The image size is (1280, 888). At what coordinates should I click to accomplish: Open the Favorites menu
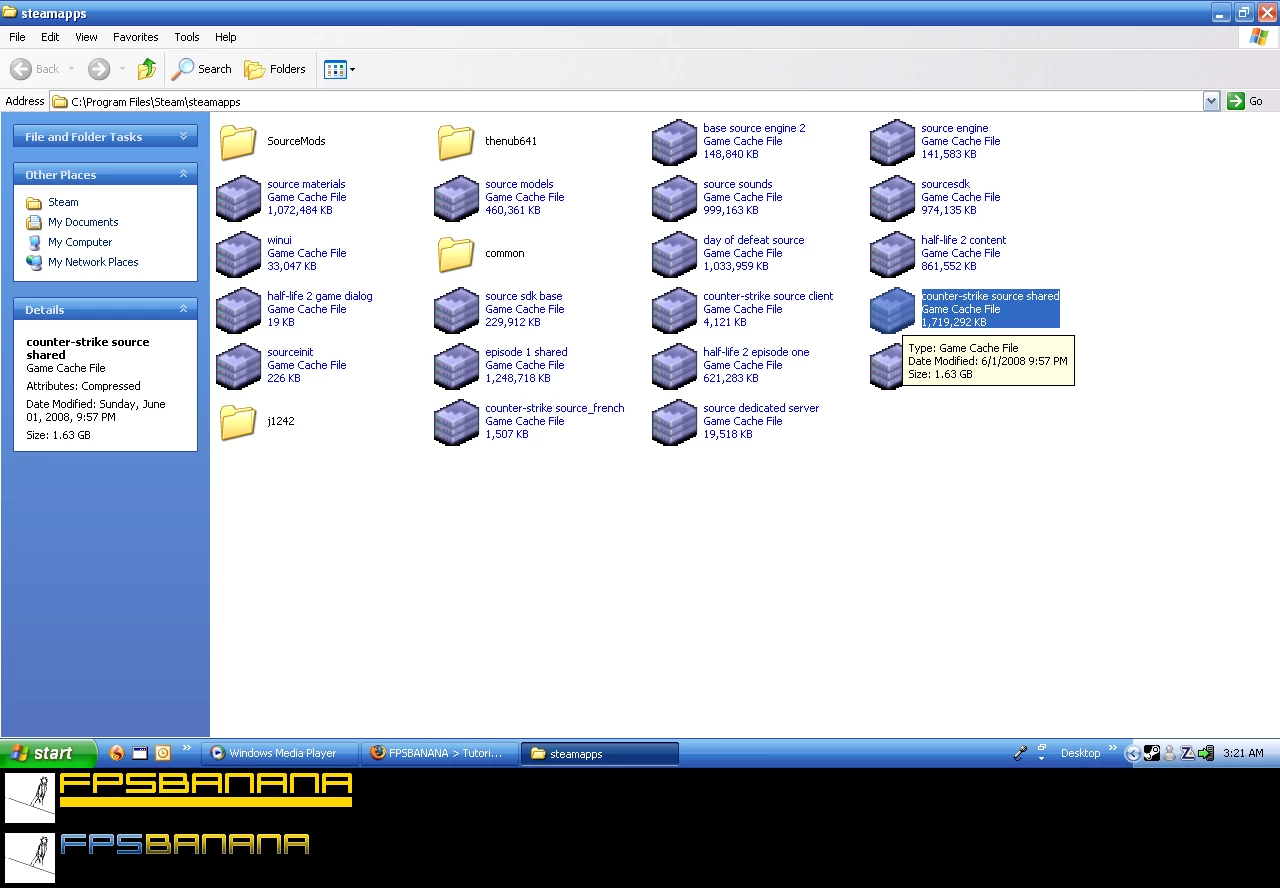(x=135, y=37)
